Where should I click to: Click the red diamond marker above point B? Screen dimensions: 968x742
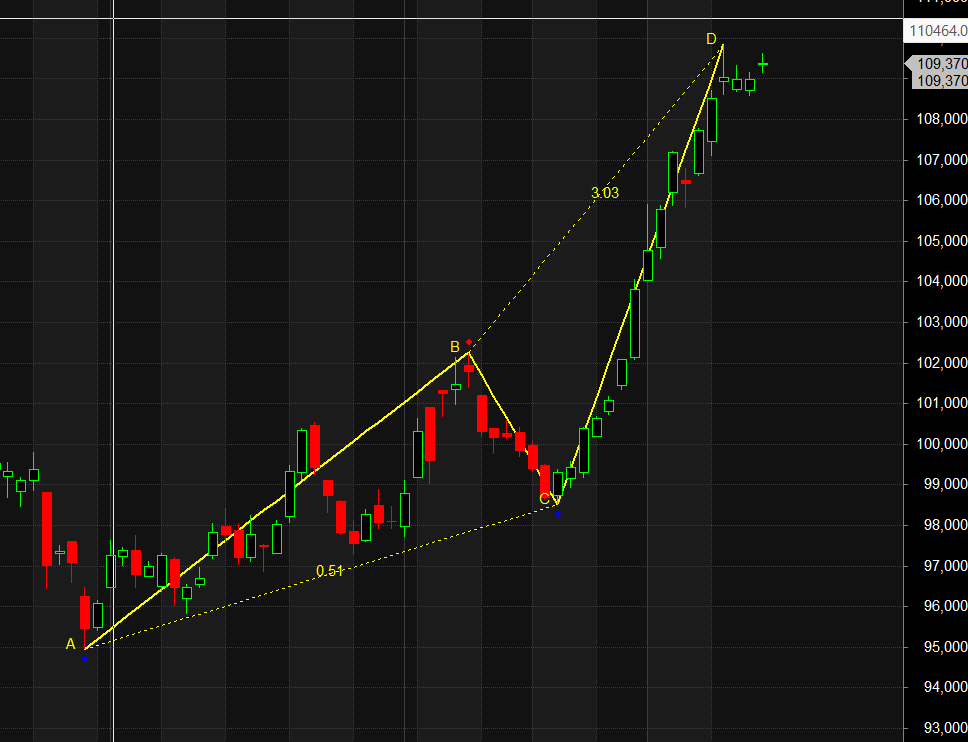tap(469, 342)
